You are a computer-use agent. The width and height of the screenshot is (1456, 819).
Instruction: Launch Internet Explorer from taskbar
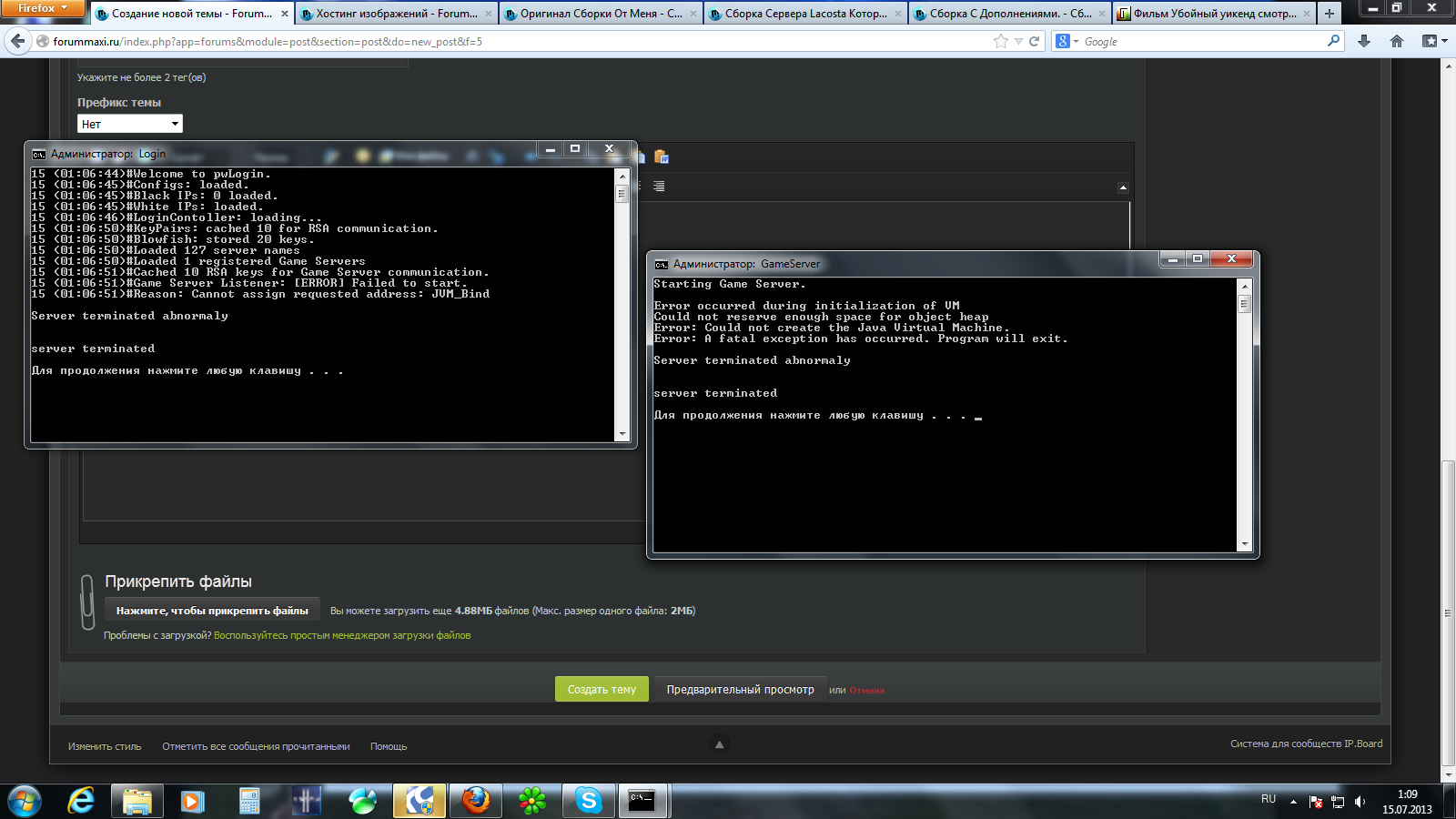click(x=81, y=801)
